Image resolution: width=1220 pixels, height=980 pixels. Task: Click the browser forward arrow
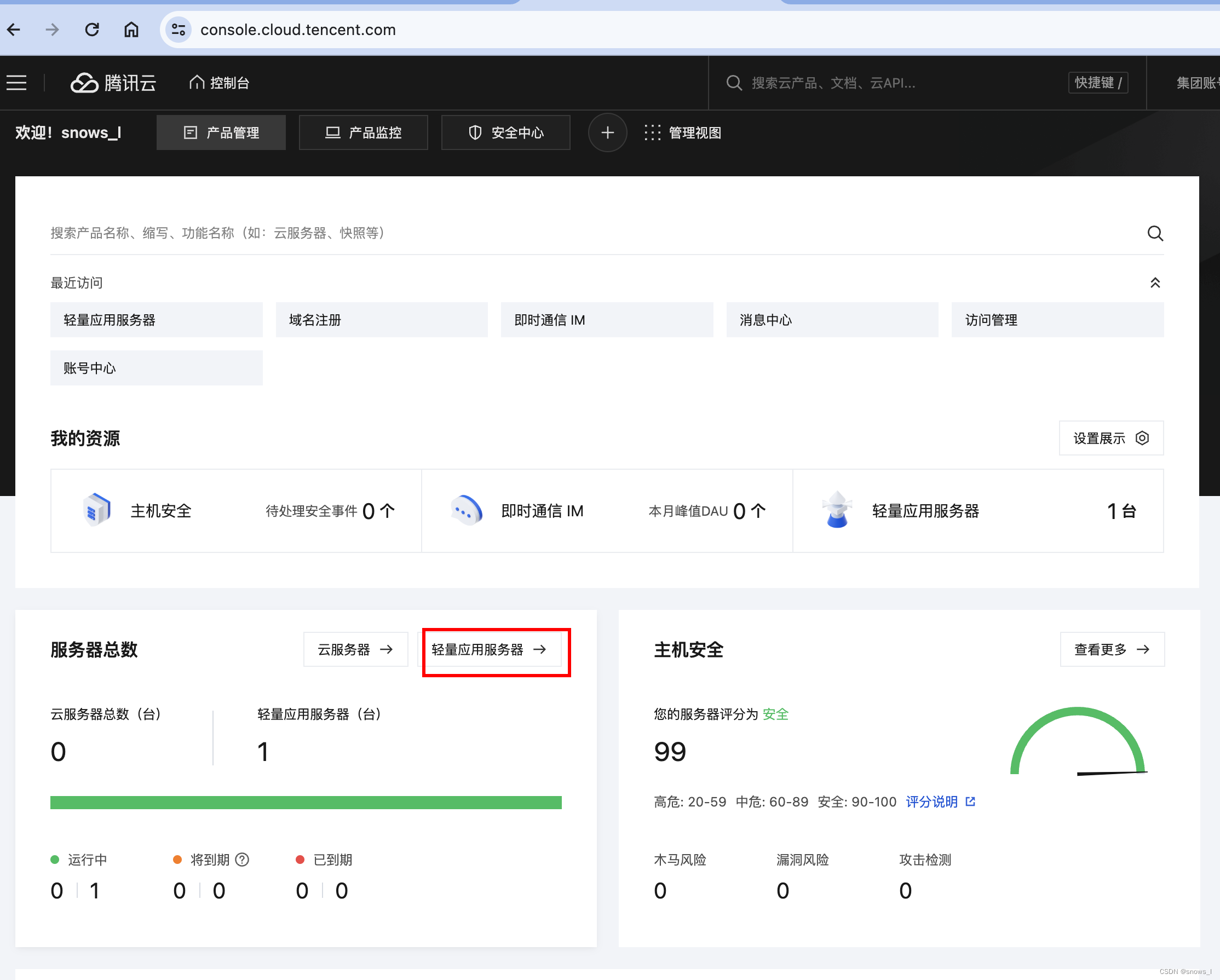[x=52, y=30]
